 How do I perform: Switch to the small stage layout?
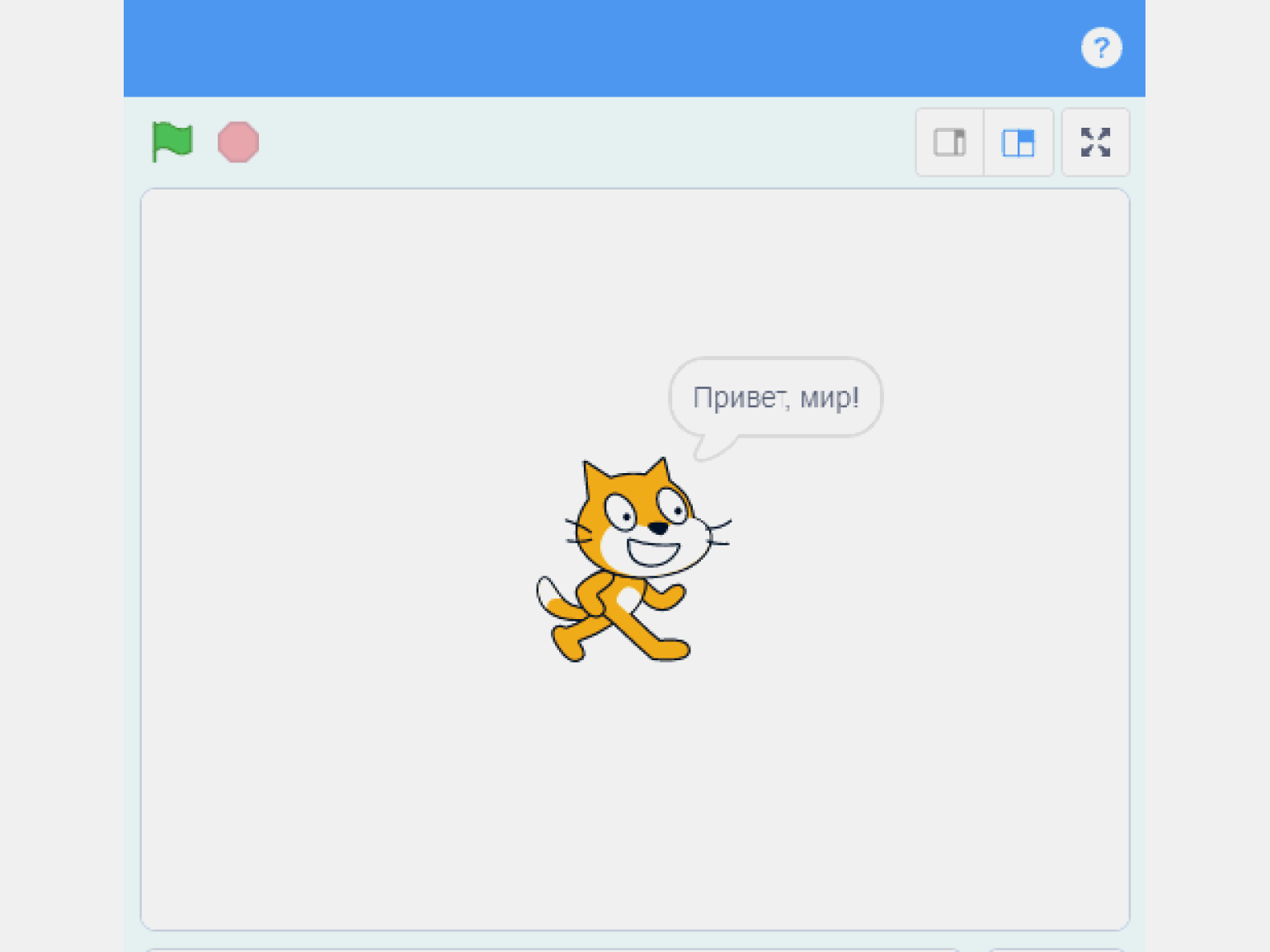point(949,142)
